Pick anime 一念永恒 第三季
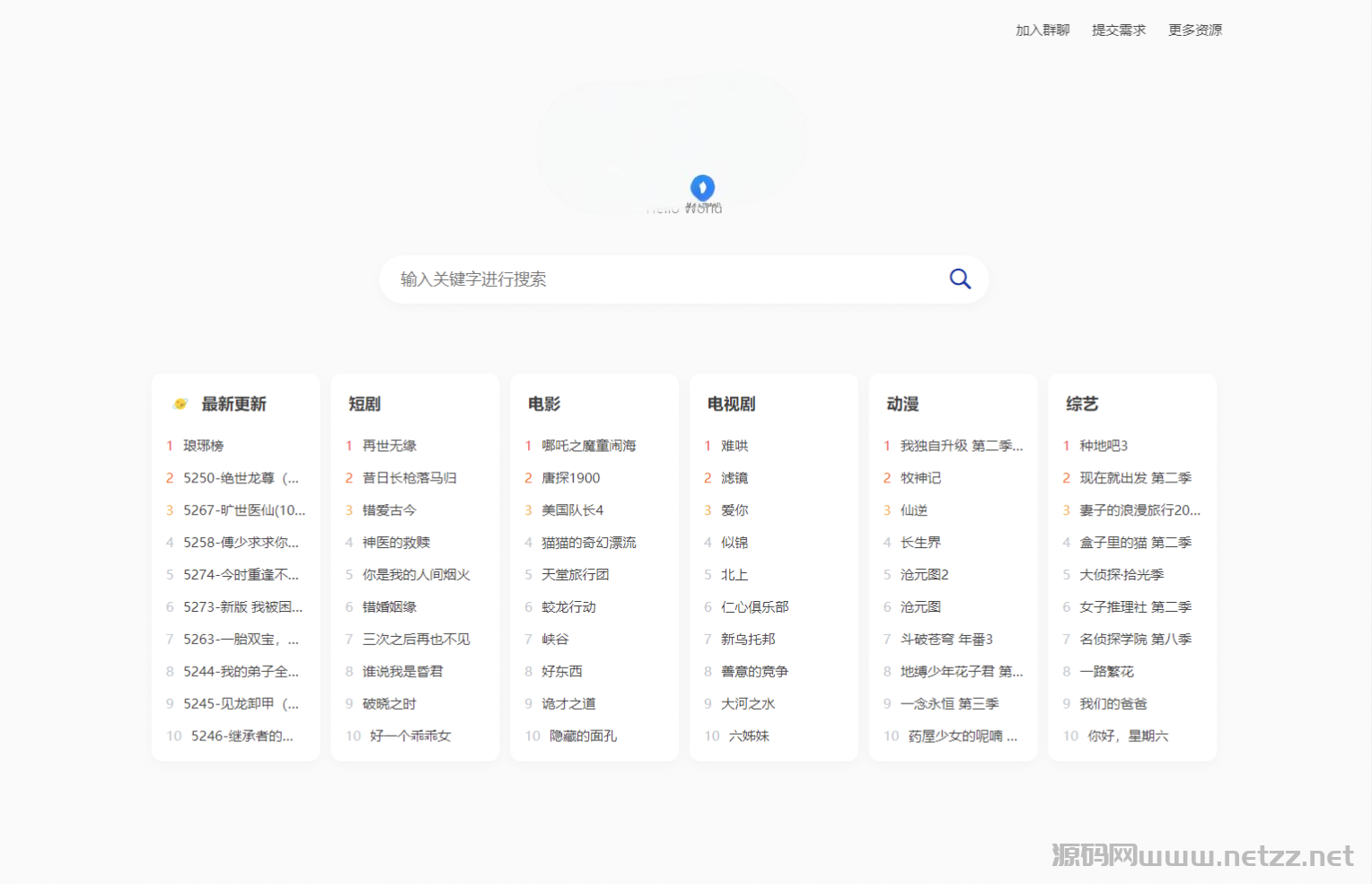Image resolution: width=1372 pixels, height=884 pixels. (x=950, y=704)
